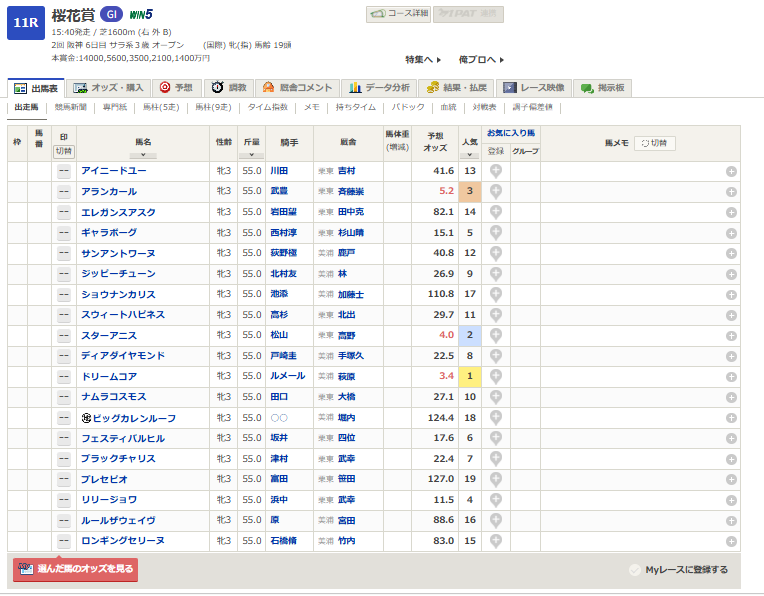Click the memo plus icon for プレセピオ

pyautogui.click(x=731, y=479)
